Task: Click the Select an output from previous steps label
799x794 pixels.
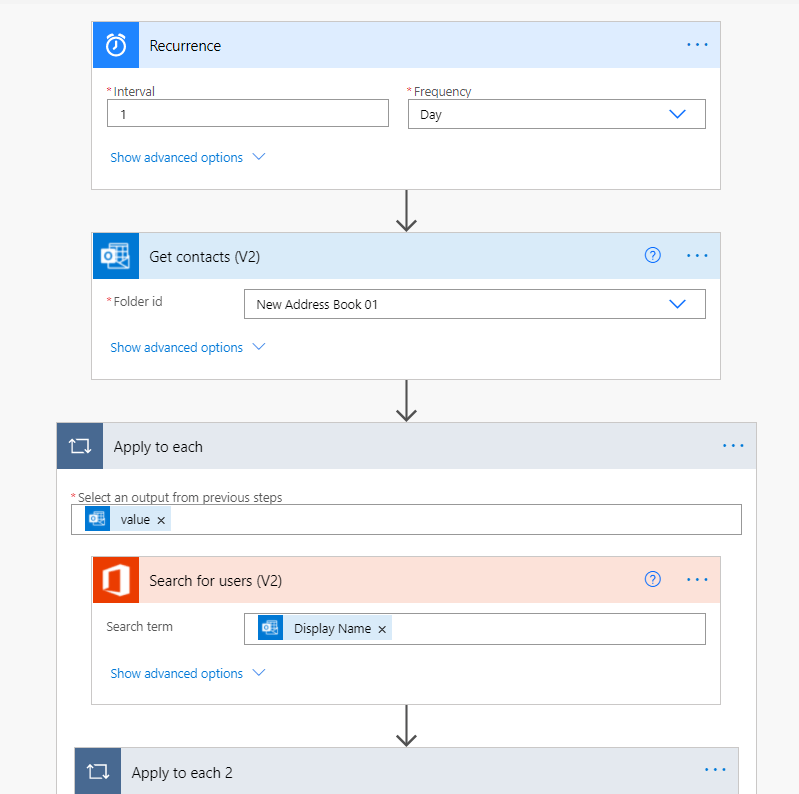Action: (x=180, y=497)
